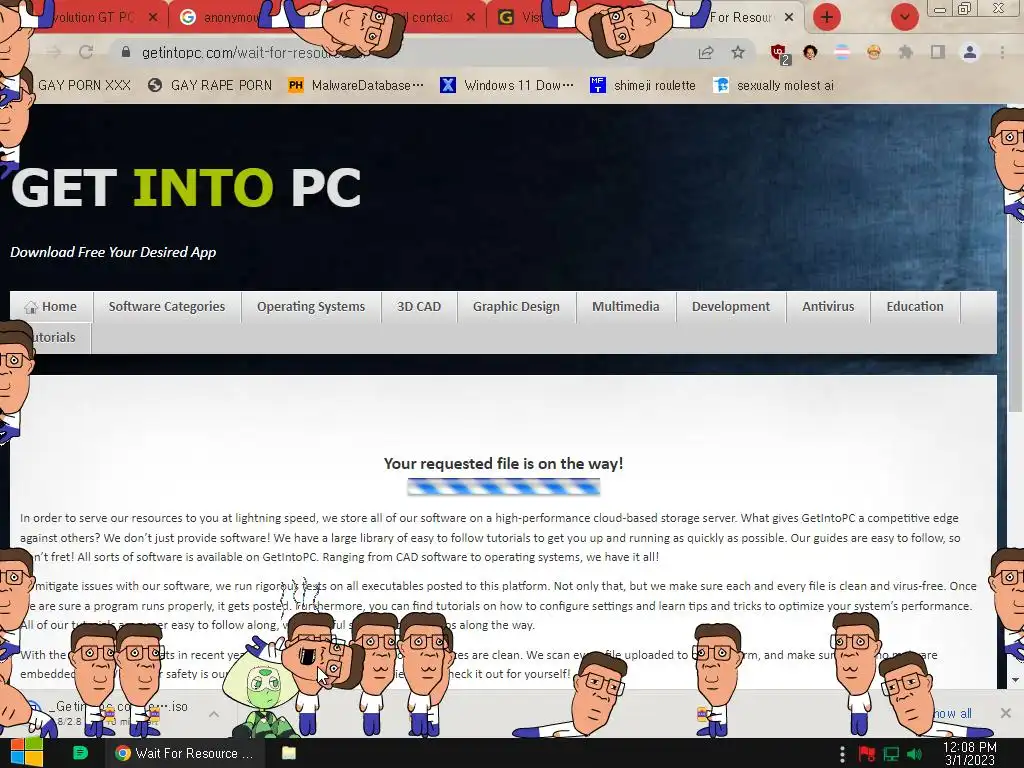Screen dimensions: 1024x768
Task: Toggle the Chrome side panel icon
Action: (938, 52)
